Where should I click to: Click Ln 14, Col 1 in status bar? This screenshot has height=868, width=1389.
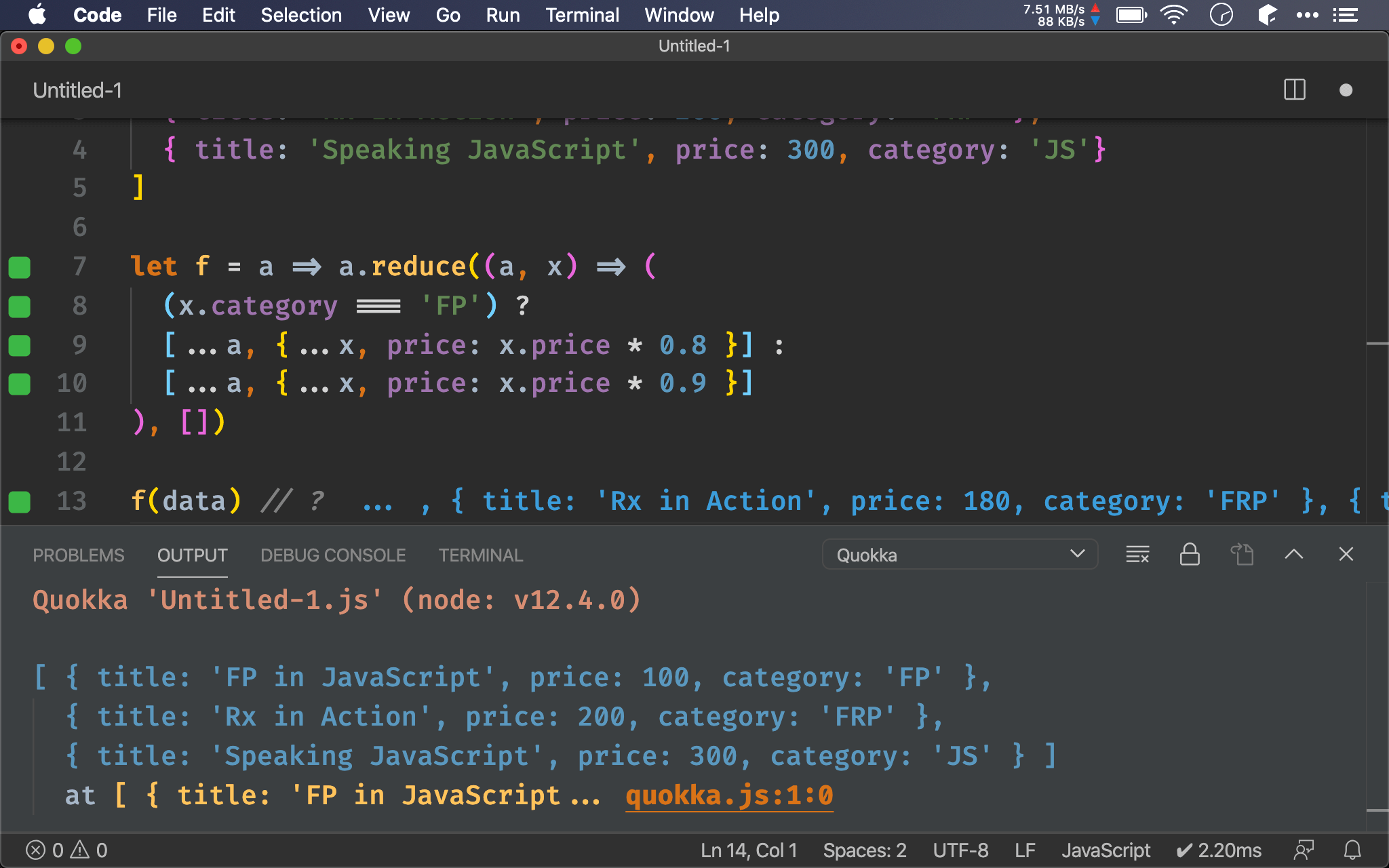pyautogui.click(x=749, y=850)
